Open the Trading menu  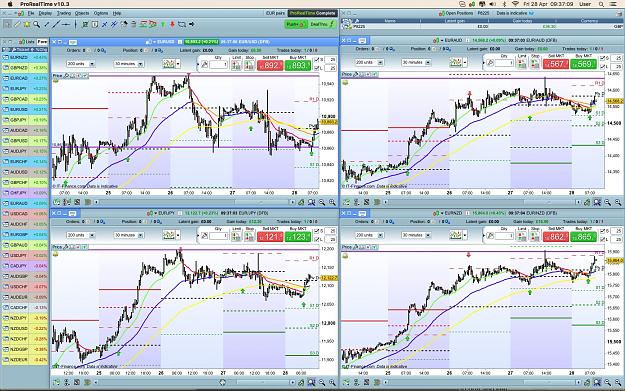point(63,14)
